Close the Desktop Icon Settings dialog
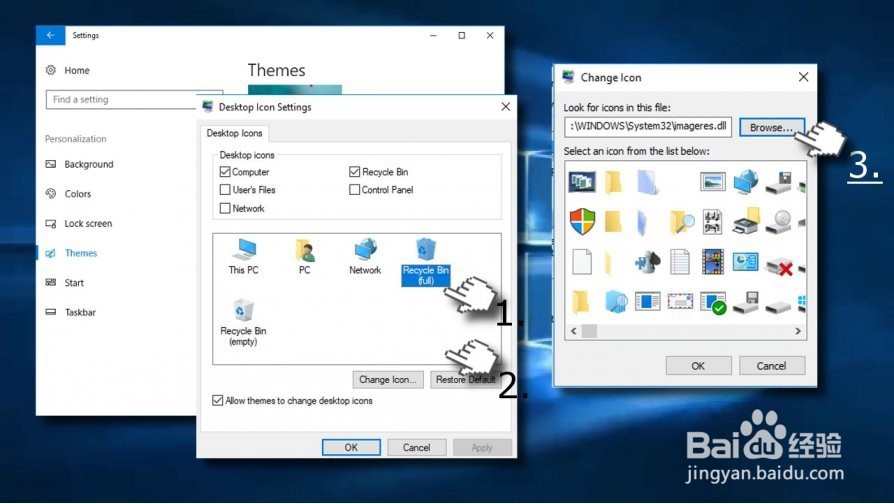Viewport: 894px width, 504px height. click(x=505, y=107)
